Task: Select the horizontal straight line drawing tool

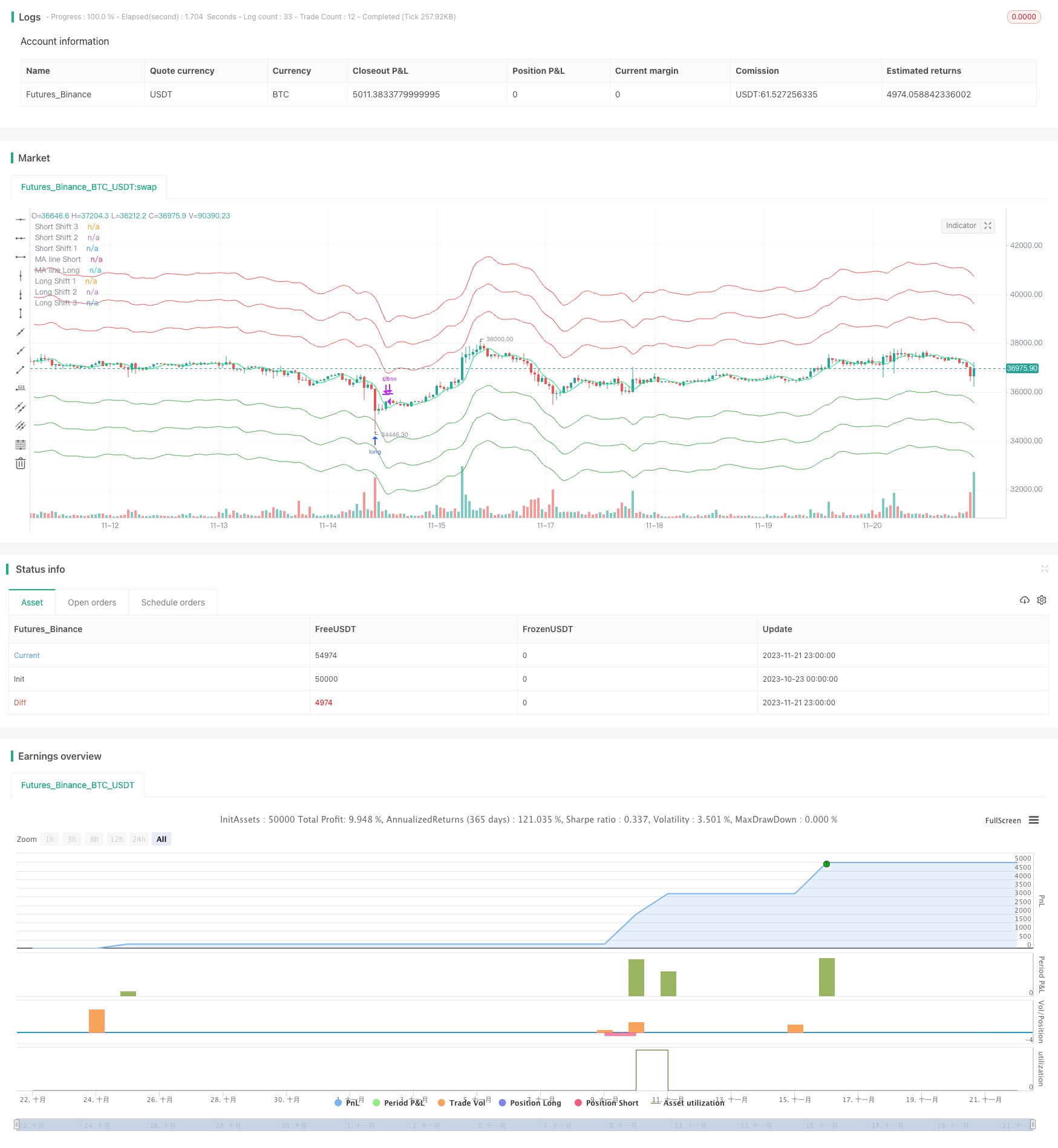Action: coord(21,219)
